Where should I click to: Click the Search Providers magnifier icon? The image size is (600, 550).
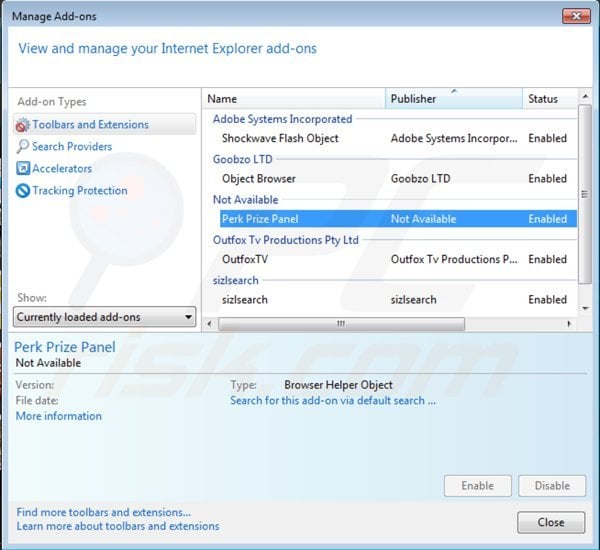click(x=23, y=146)
